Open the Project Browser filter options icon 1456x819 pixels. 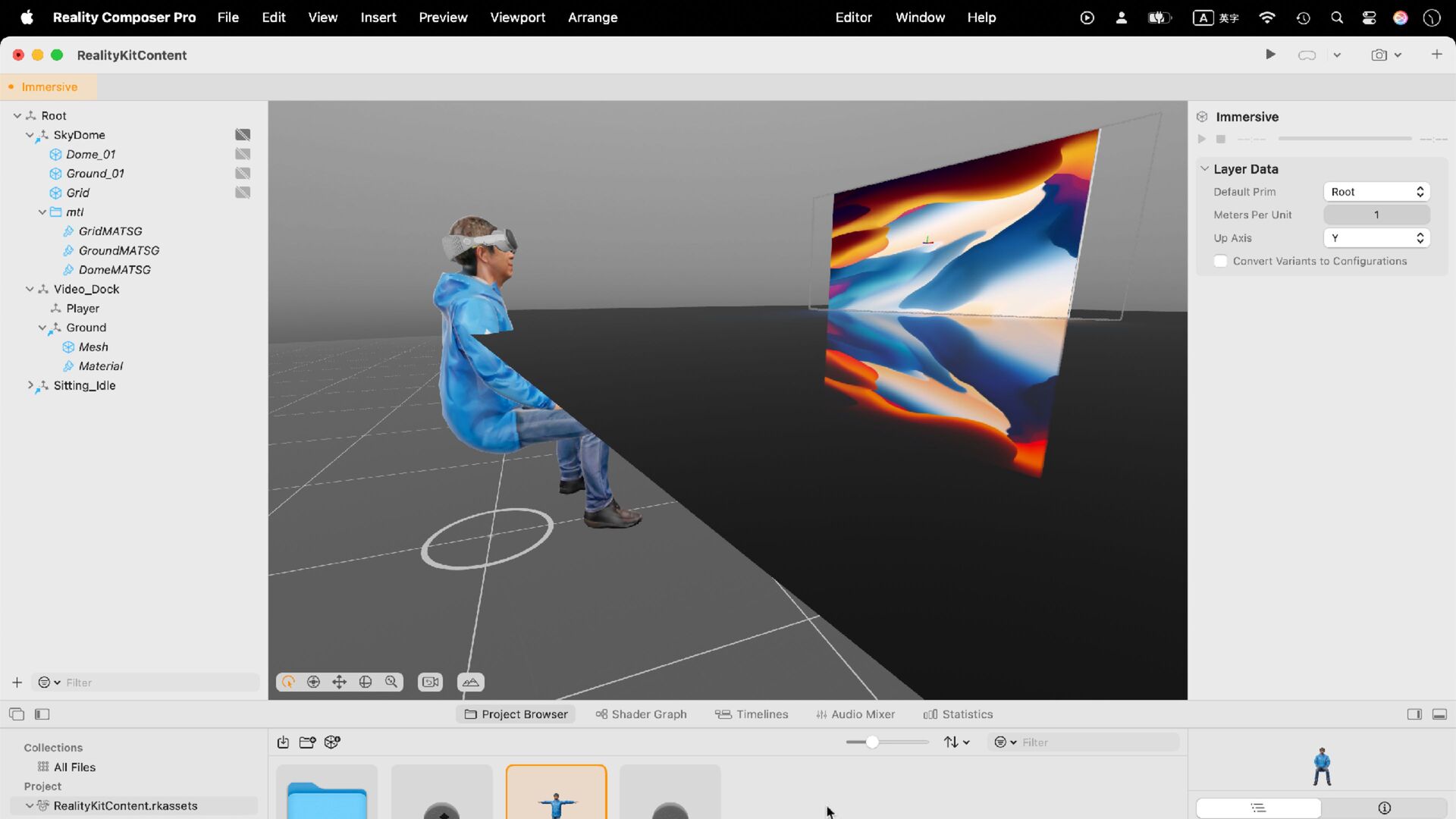[1005, 742]
